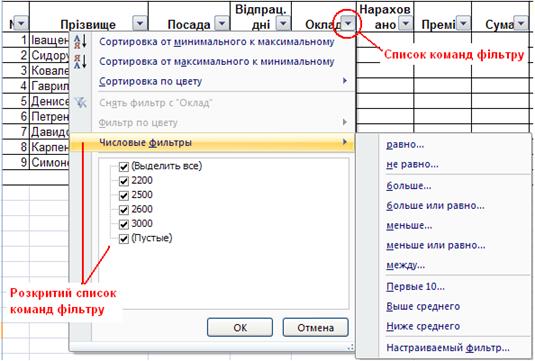Choose the между... filter option
This screenshot has height=361, width=535.
pyautogui.click(x=406, y=265)
